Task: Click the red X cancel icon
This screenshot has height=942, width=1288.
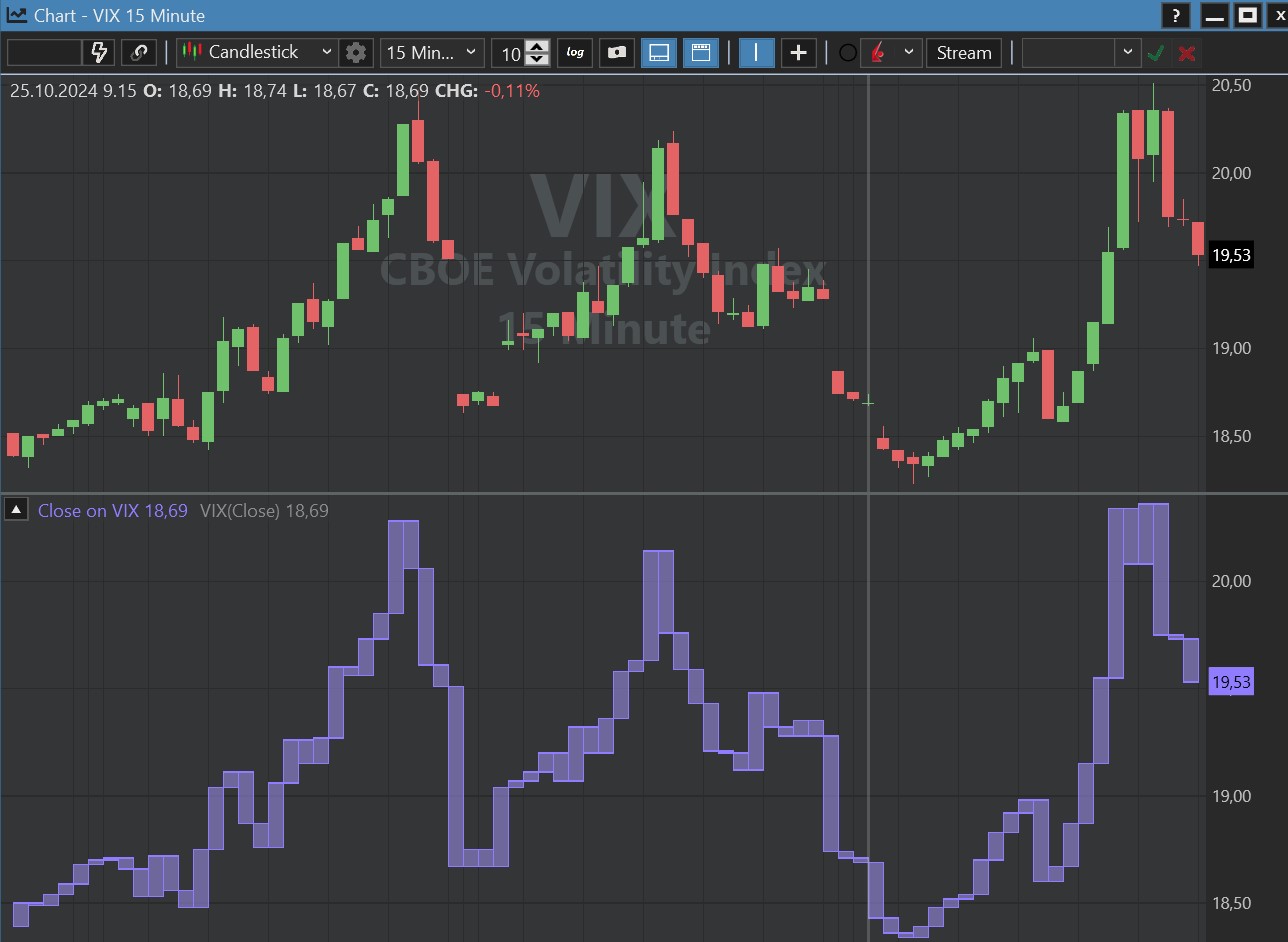Action: [1187, 53]
